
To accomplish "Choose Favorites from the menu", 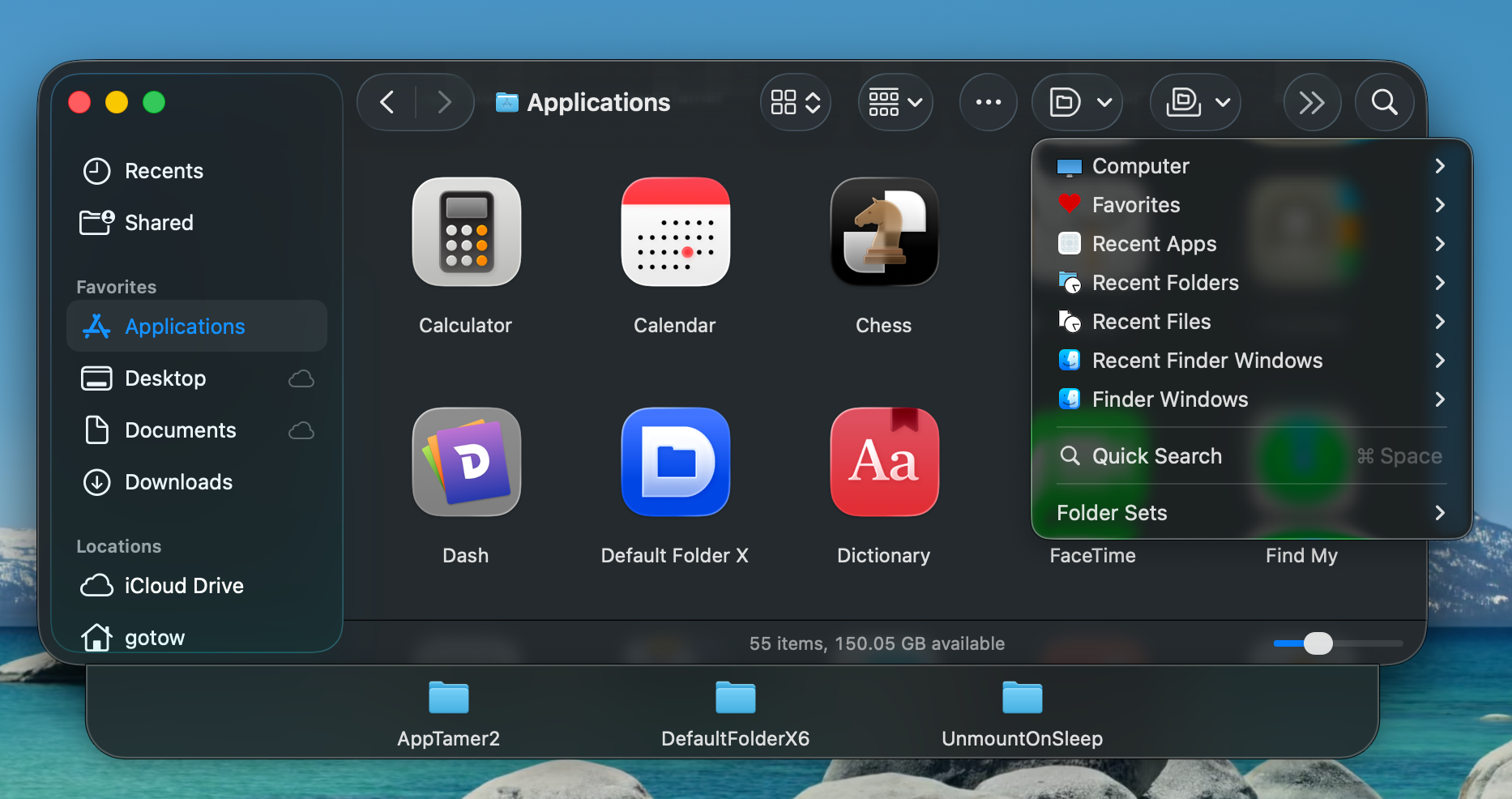I will 1252,205.
